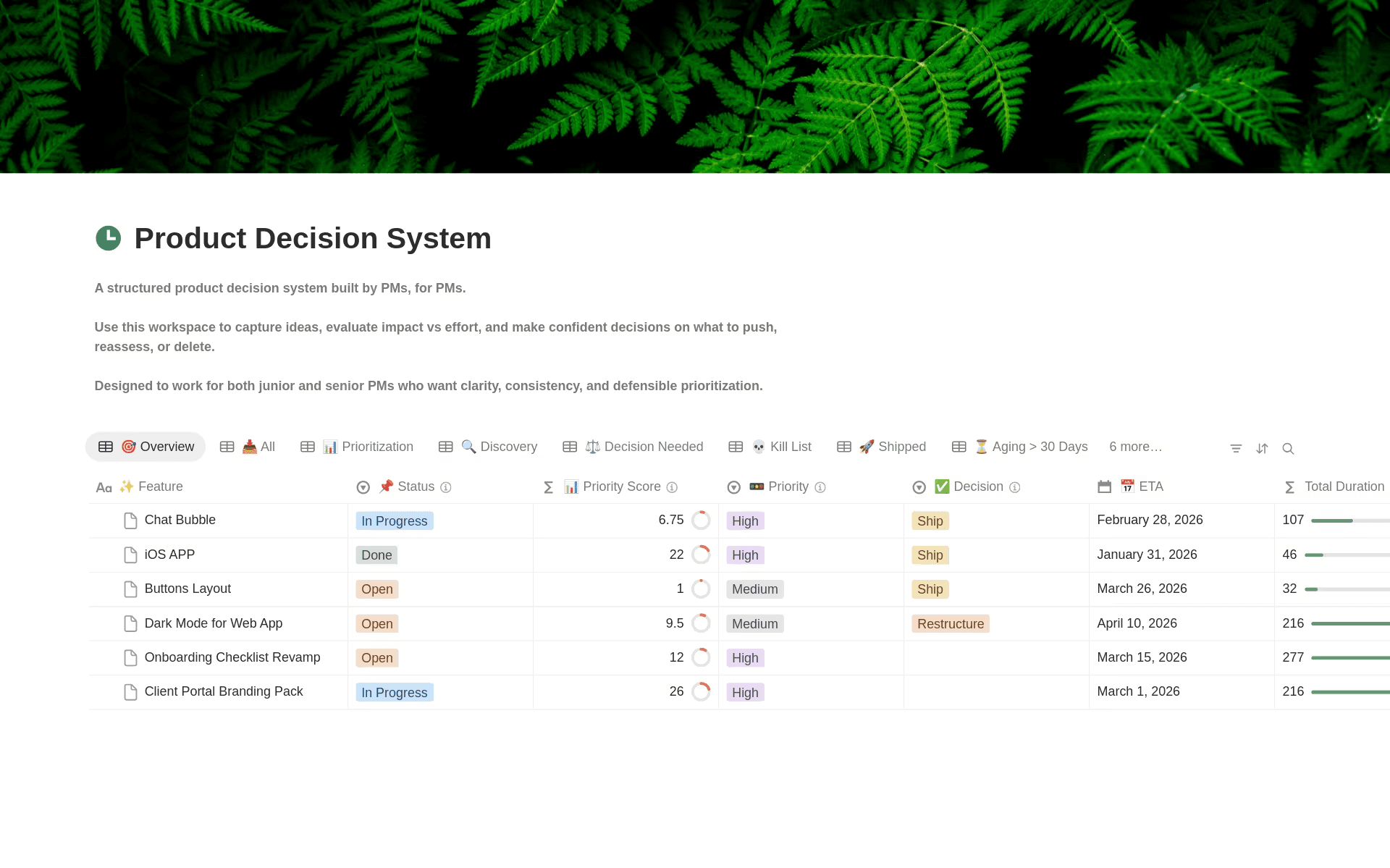Expand the 6 more hidden views
This screenshot has width=1390, height=868.
click(1135, 447)
